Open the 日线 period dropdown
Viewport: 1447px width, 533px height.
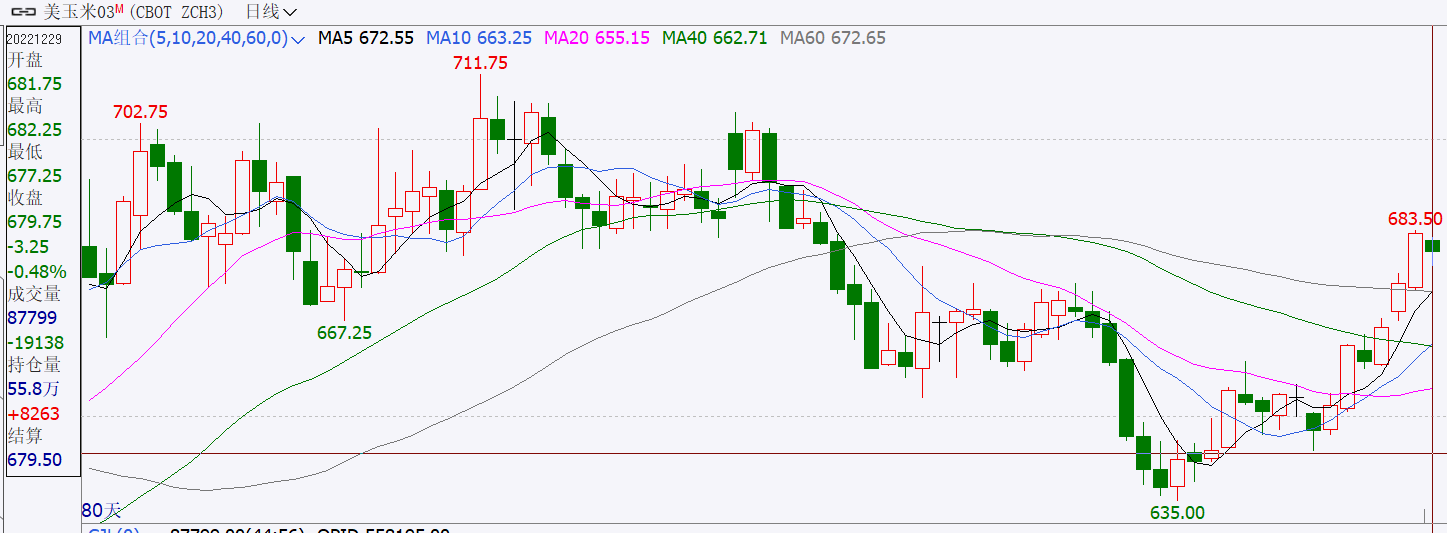point(271,12)
